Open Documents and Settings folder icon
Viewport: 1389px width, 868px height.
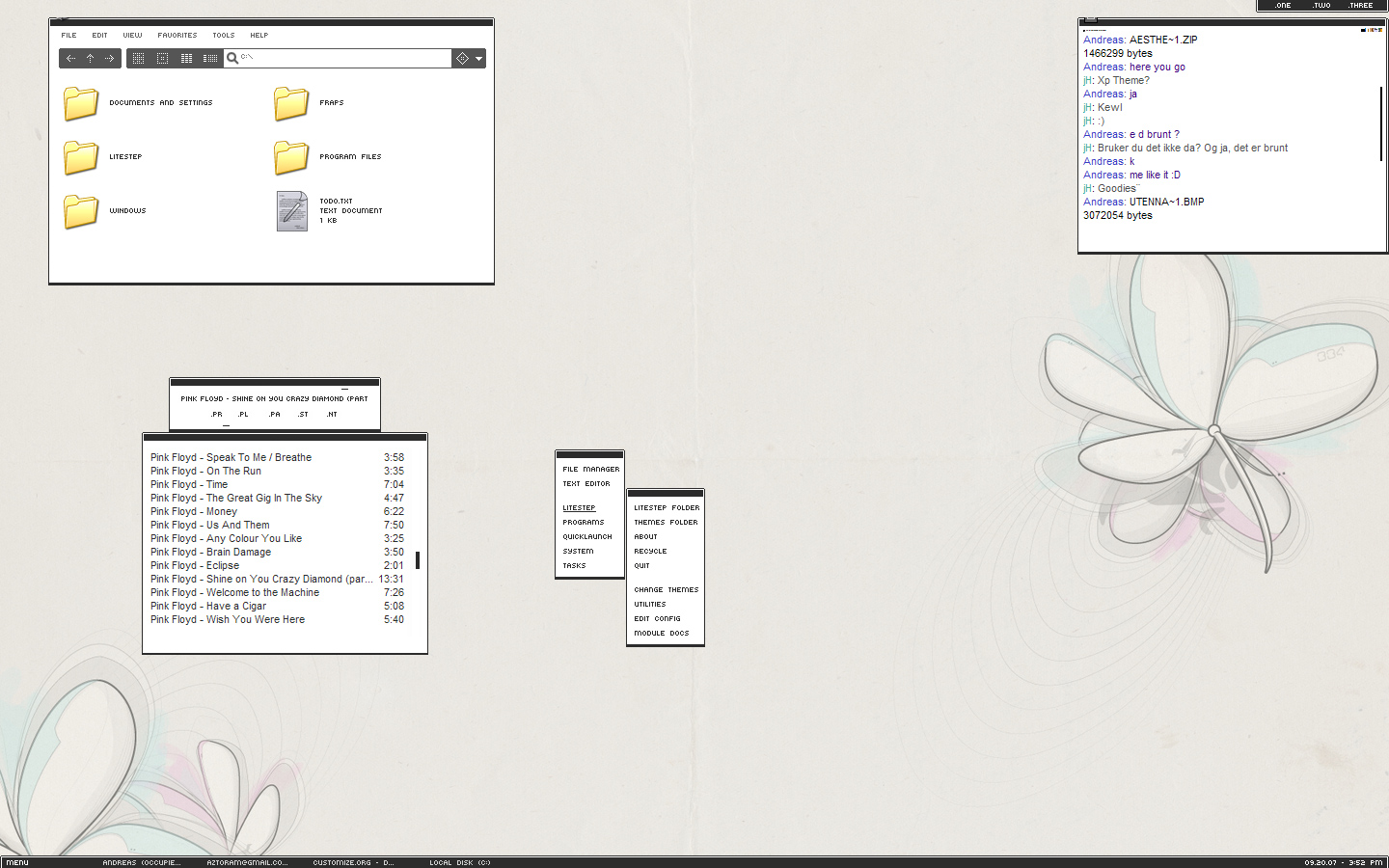coord(81,103)
